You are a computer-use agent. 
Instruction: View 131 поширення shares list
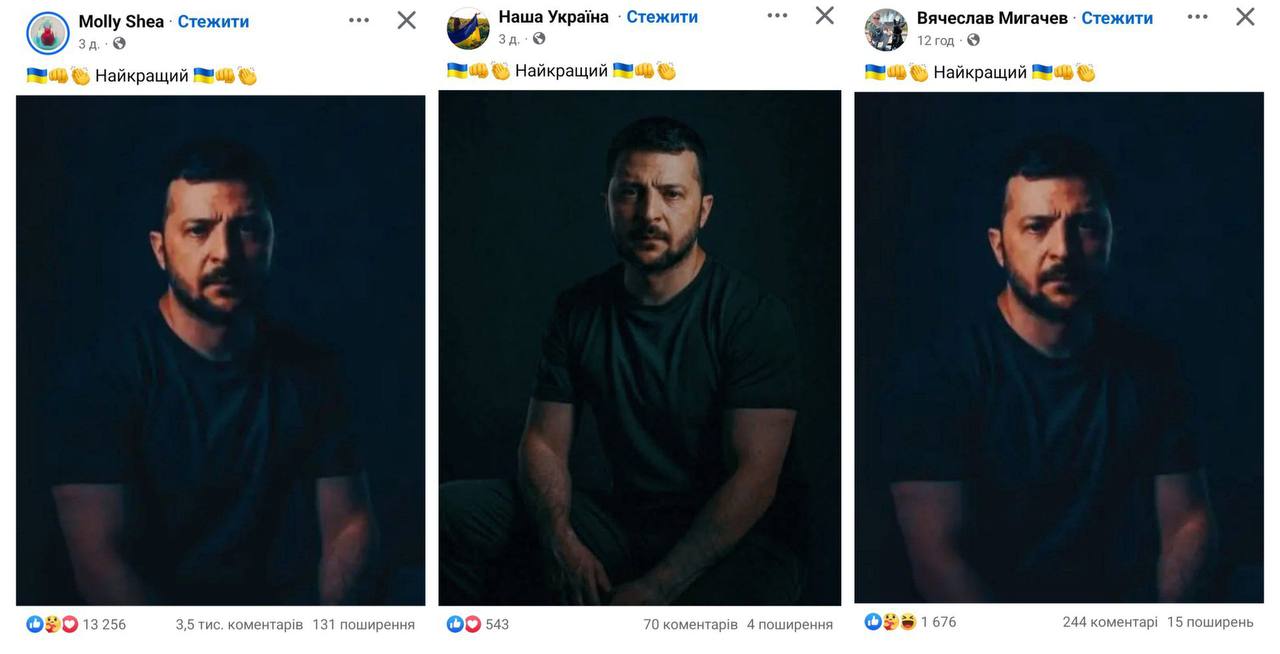363,624
